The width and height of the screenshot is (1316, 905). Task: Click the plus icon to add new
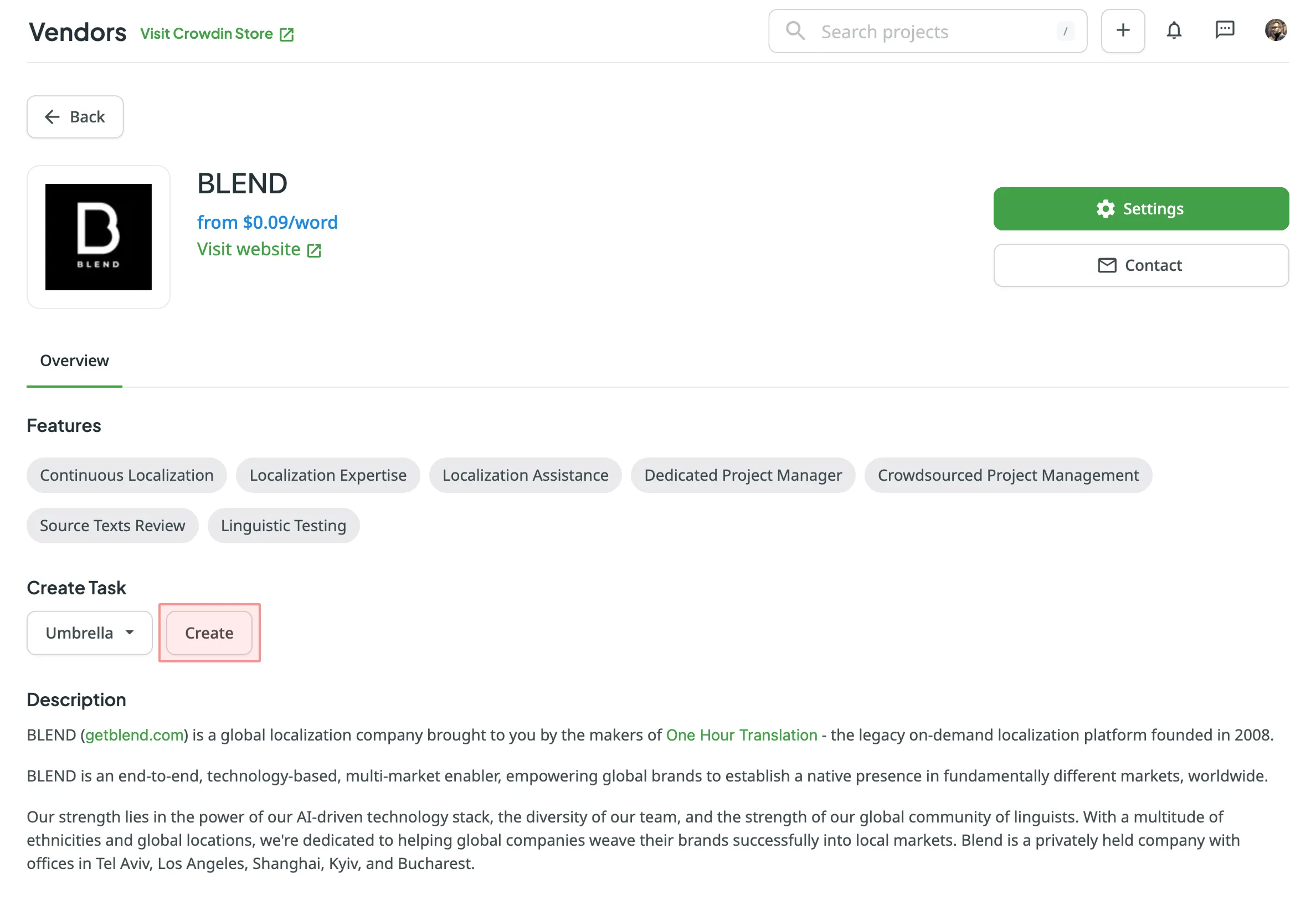(x=1122, y=31)
